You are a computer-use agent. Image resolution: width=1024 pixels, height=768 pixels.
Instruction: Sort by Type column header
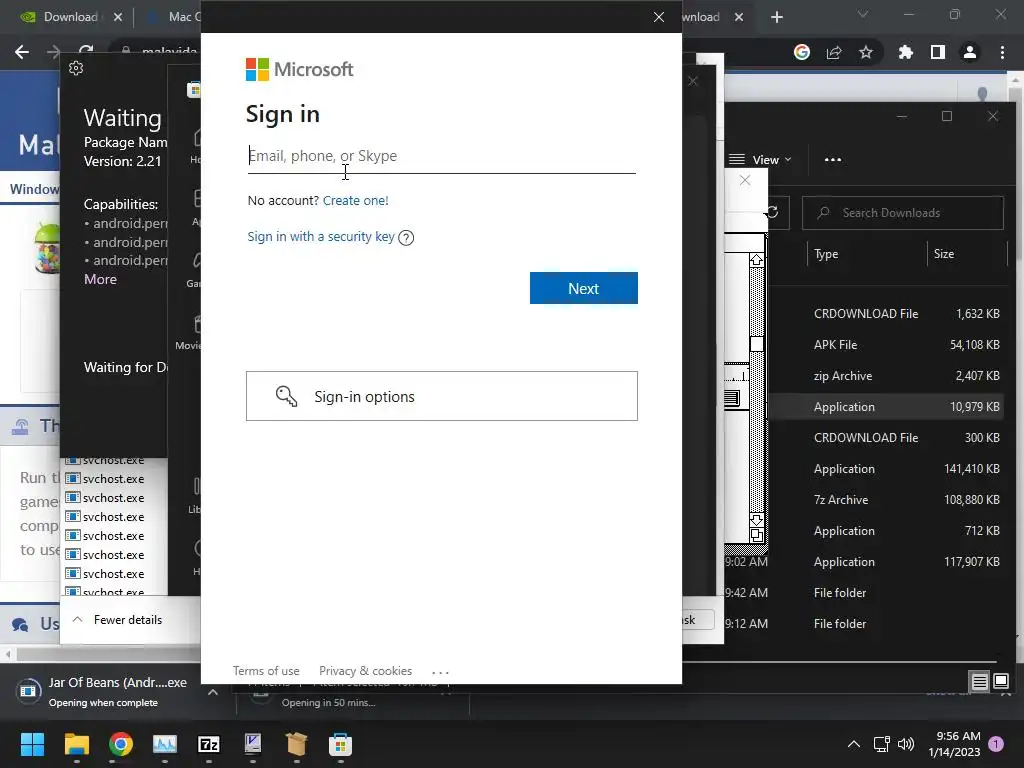826,254
